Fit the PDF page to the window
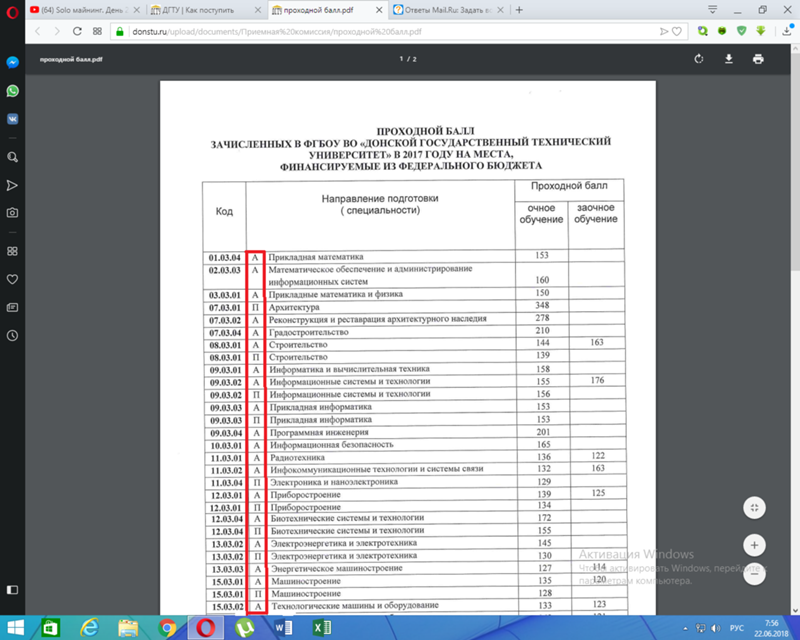This screenshot has height=640, width=800. [x=754, y=508]
